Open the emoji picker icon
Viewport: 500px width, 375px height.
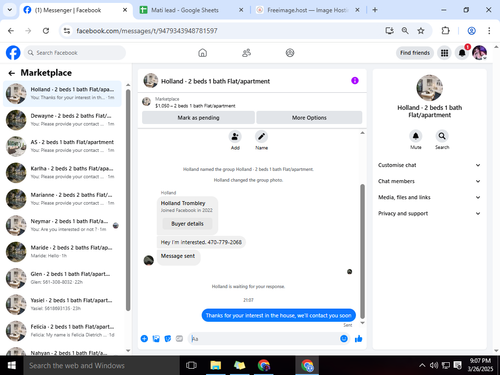click(x=344, y=339)
